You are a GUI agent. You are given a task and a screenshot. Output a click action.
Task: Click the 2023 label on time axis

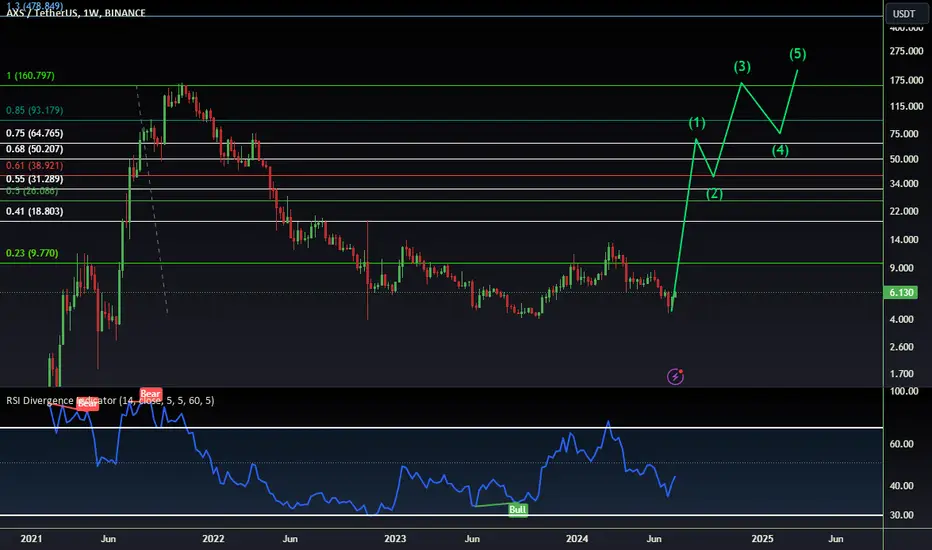(395, 539)
